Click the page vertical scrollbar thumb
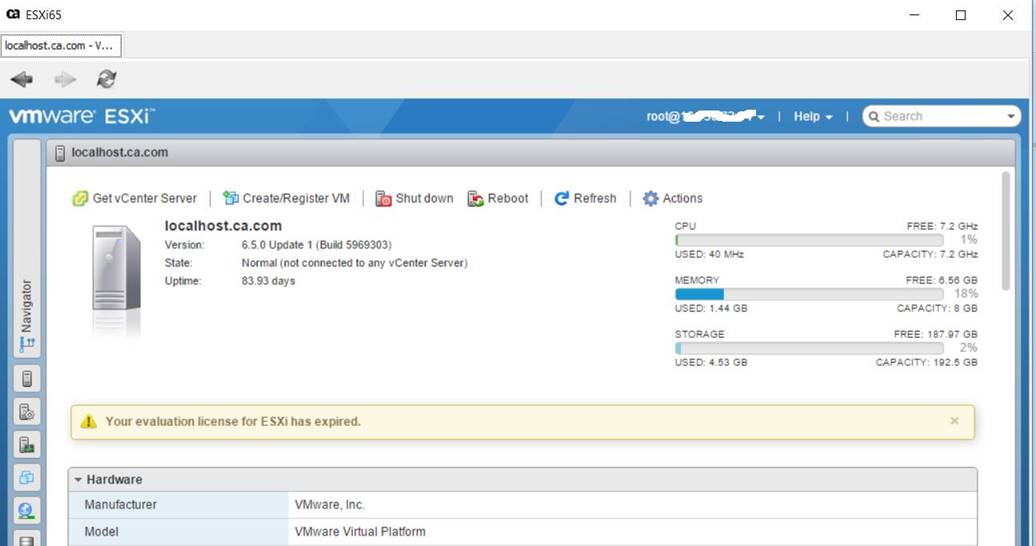 1006,231
